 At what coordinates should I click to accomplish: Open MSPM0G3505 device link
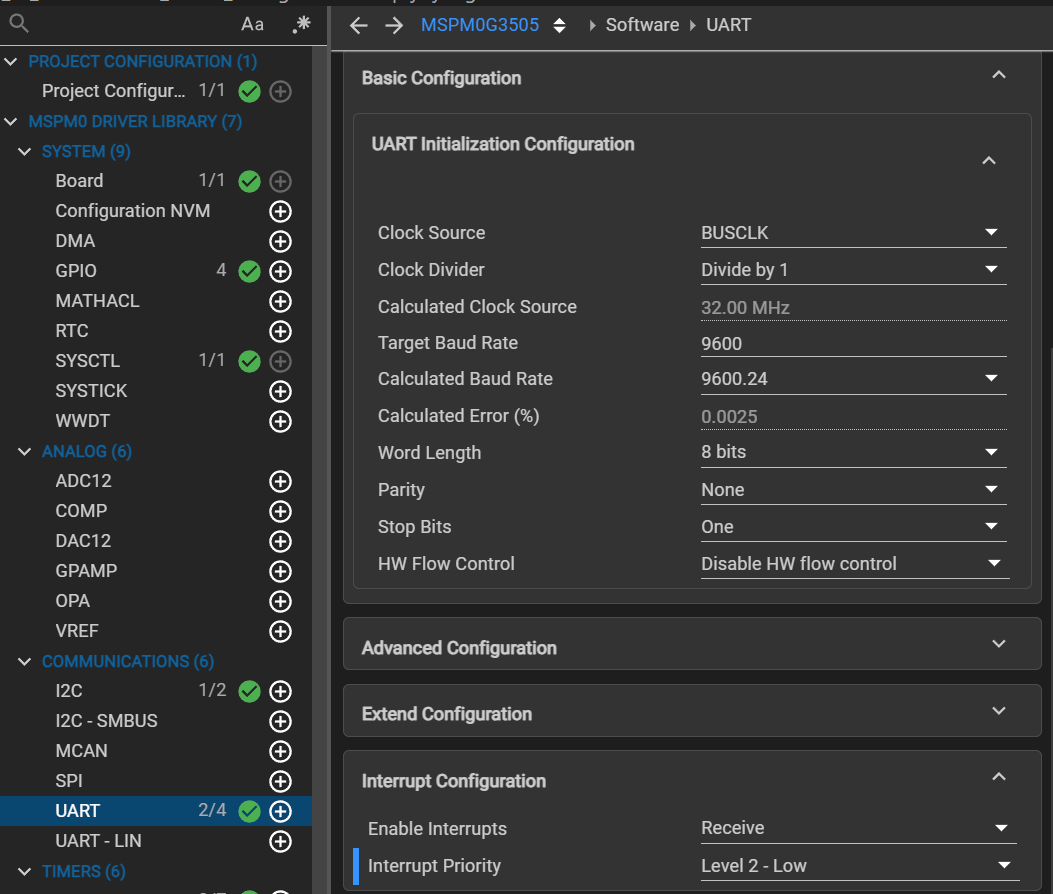coord(479,25)
